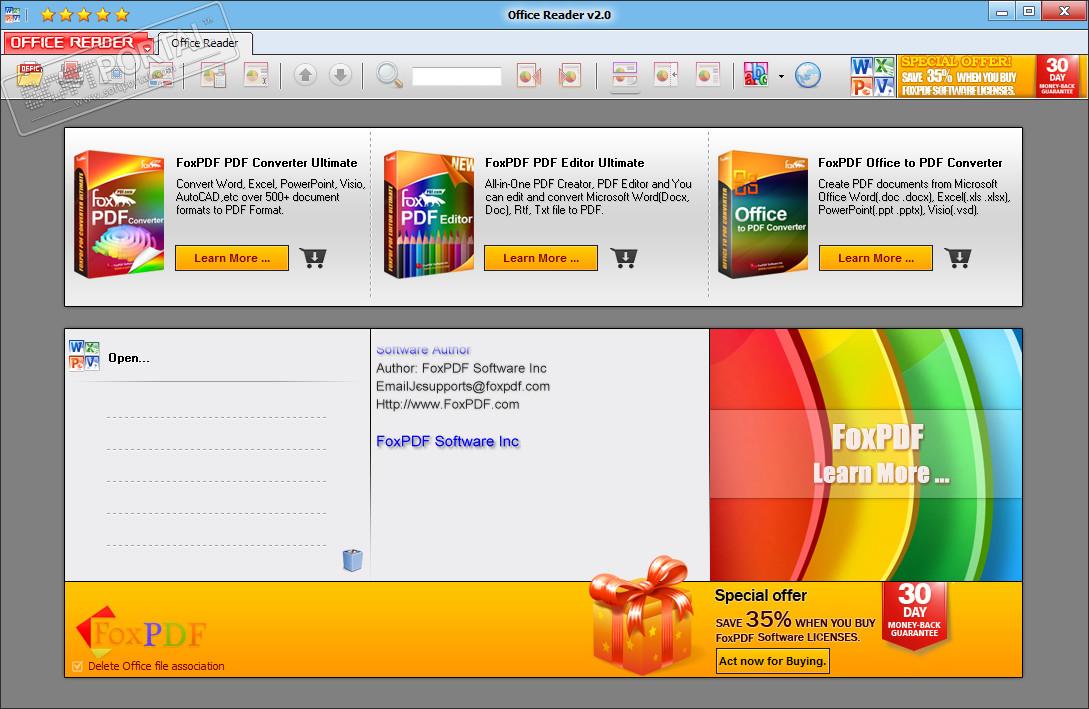The height and width of the screenshot is (709, 1089).
Task: Click the Office to PDF Converter box image
Action: tap(763, 215)
